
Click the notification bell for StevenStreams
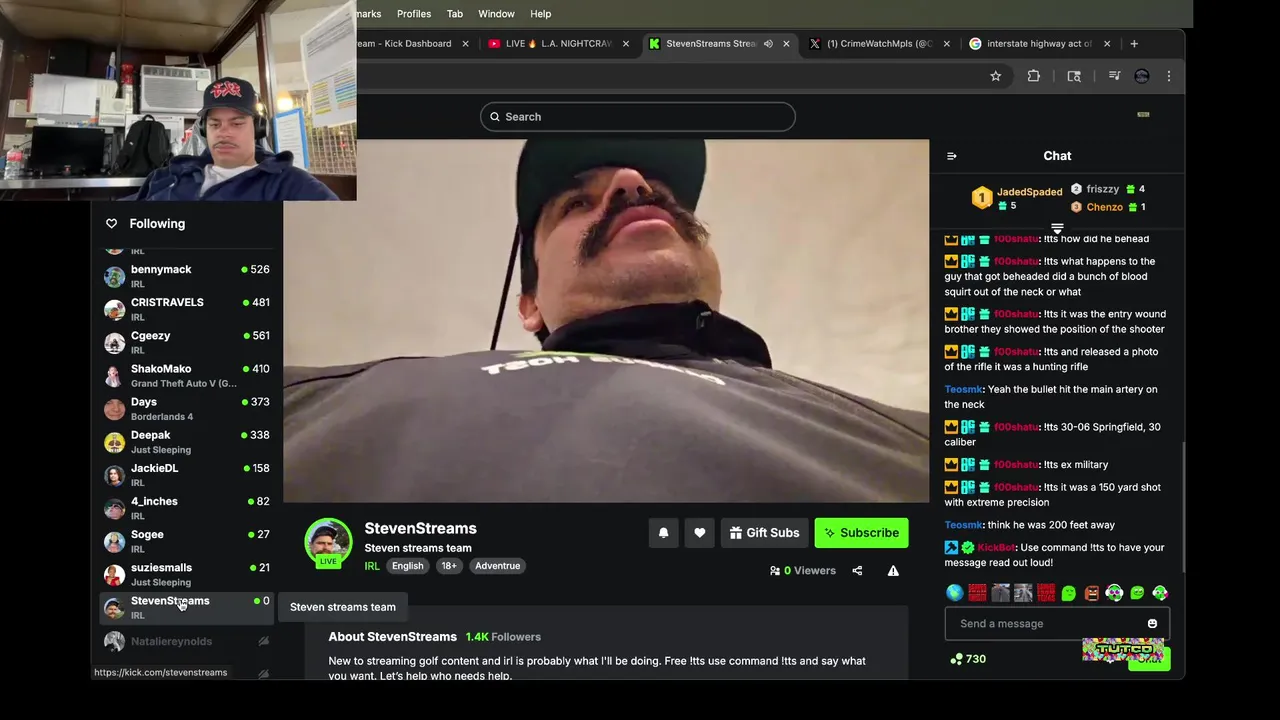[x=663, y=533]
